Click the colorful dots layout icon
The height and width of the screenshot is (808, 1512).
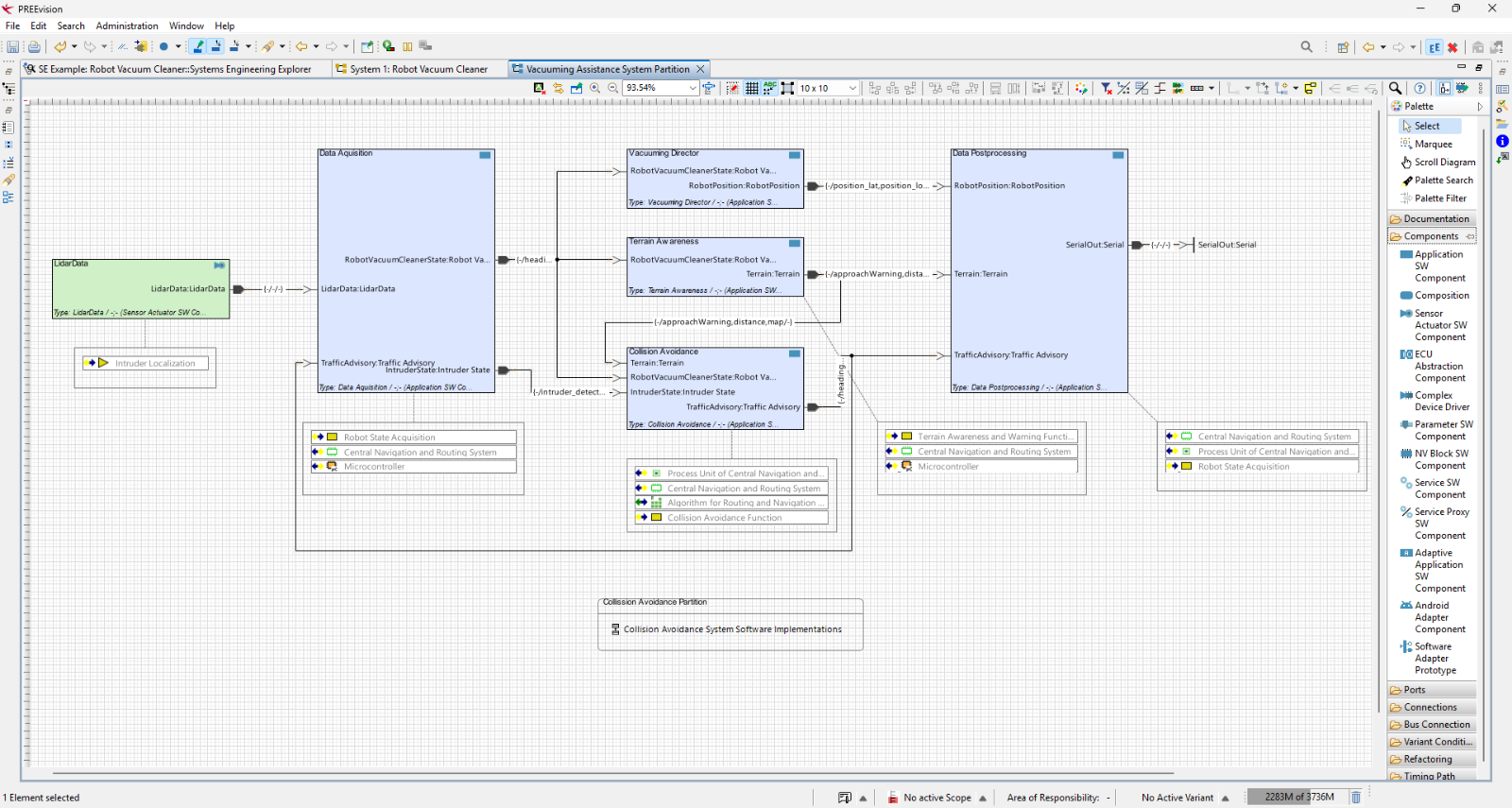[1081, 88]
